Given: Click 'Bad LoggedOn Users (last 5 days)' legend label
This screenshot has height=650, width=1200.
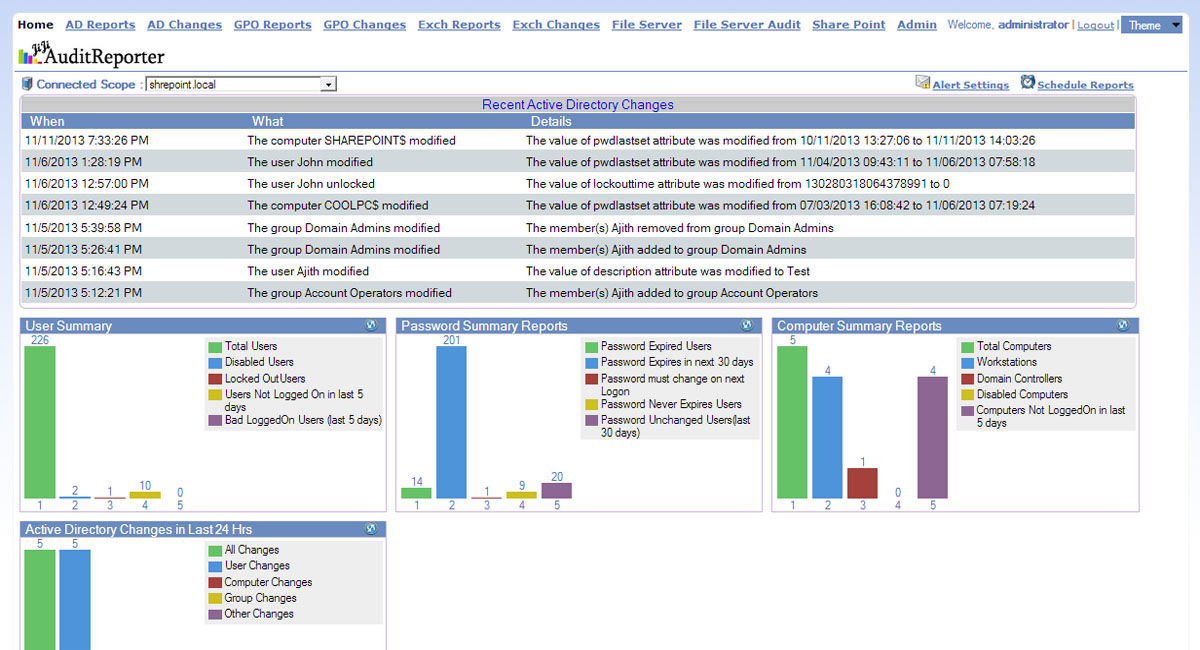Looking at the screenshot, I should coord(303,421).
